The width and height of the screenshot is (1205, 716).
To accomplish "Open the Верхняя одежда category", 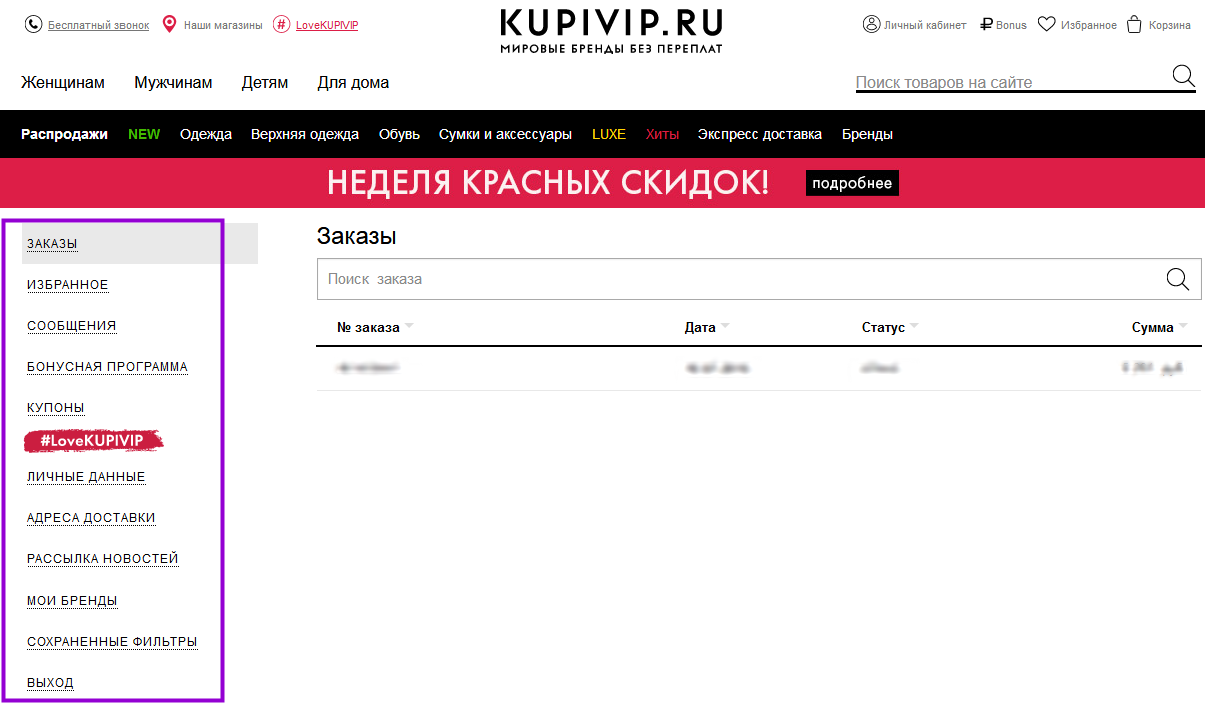I will click(305, 134).
